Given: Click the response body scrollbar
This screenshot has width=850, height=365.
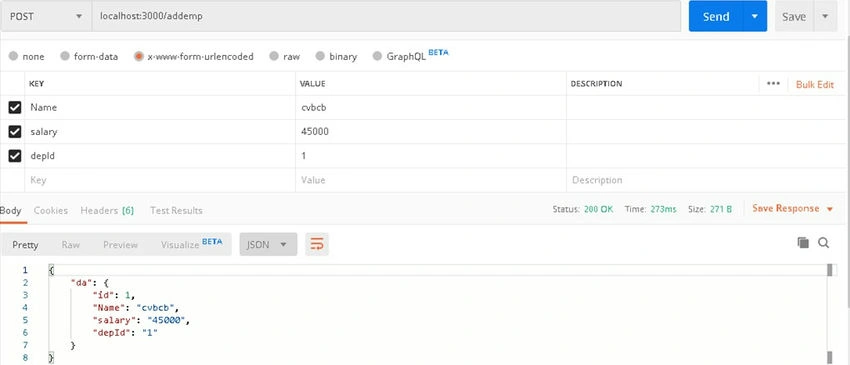Looking at the screenshot, I should [829, 313].
